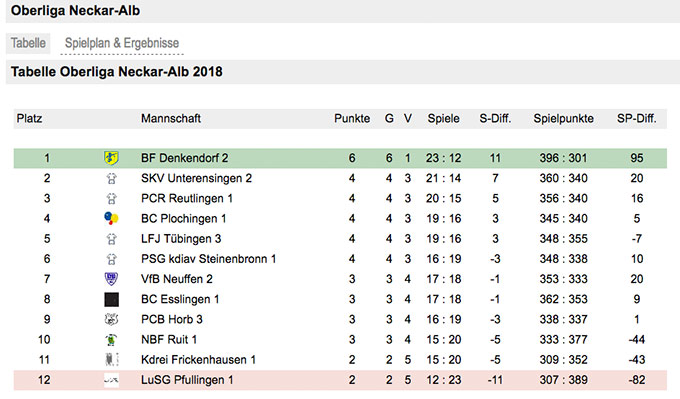Switch to the Tabelle tab
Screen dimensions: 680x399
(x=28, y=43)
